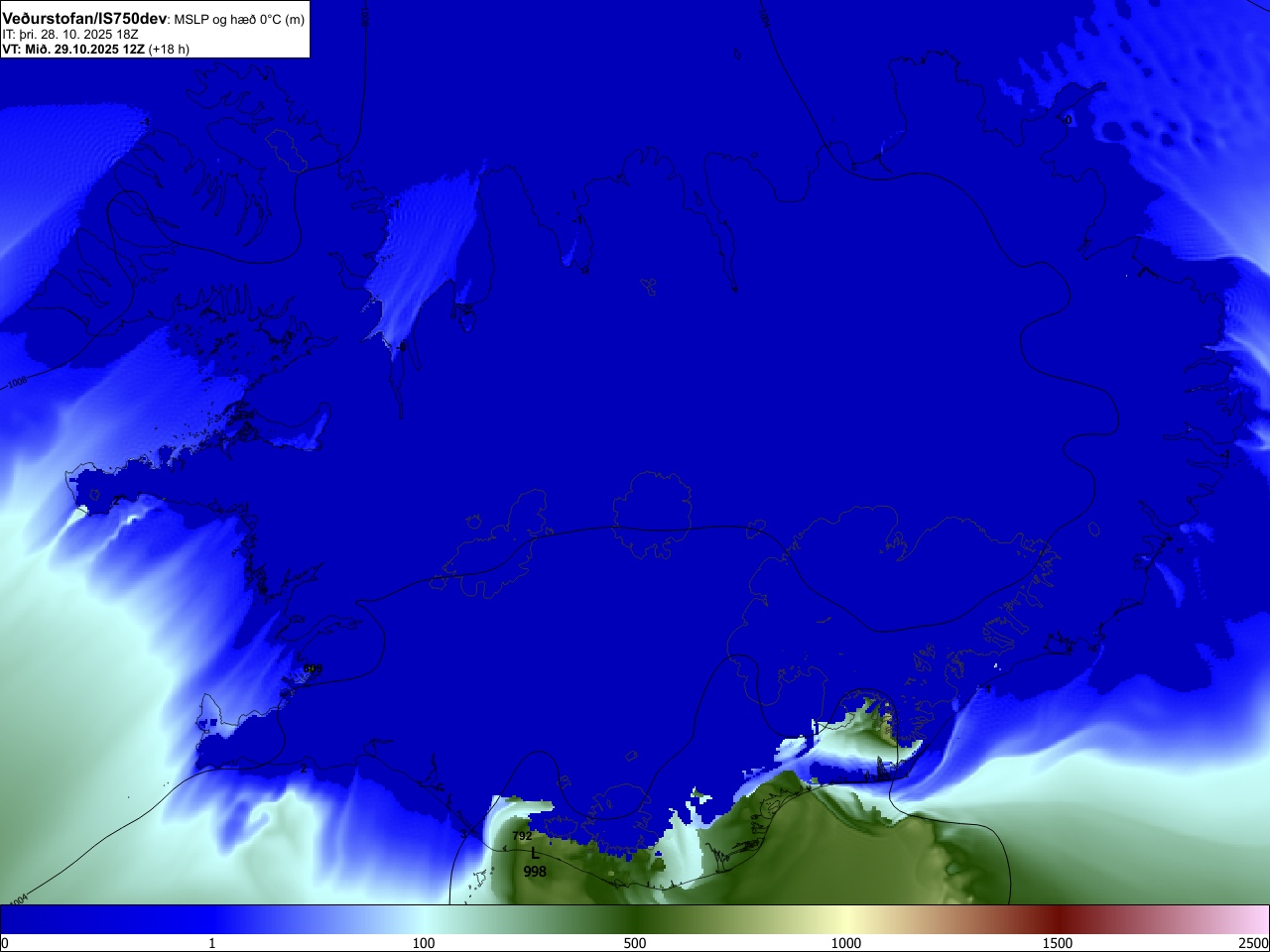The height and width of the screenshot is (952, 1270).
Task: Click the '100' label on the color scale
Action: click(x=424, y=943)
